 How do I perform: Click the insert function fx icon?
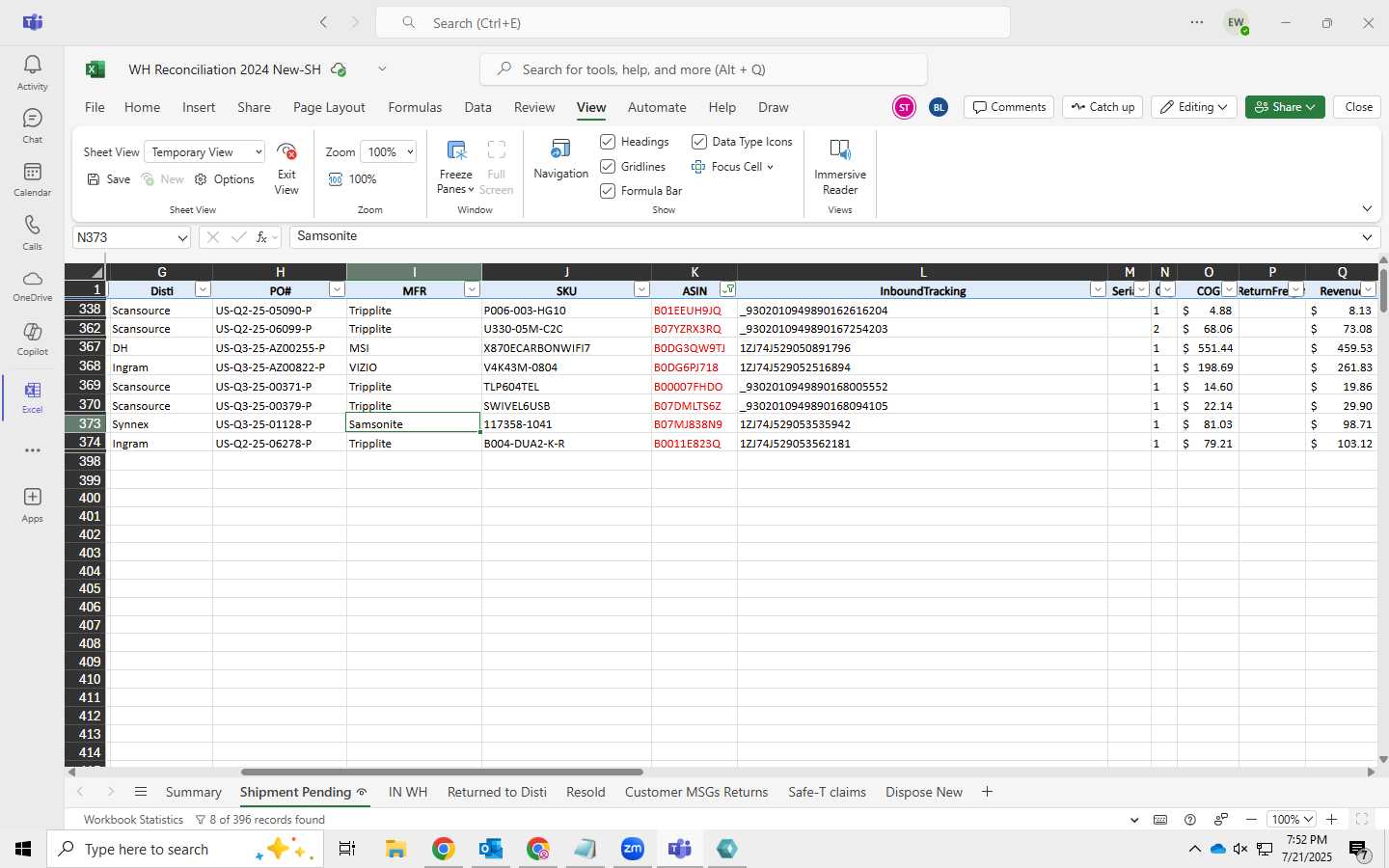[261, 237]
